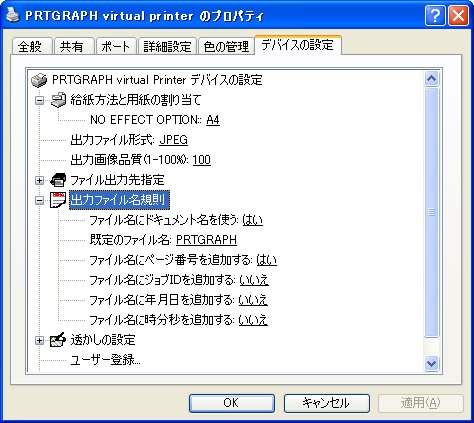Toggle ファイル名にドキュメント名を使う value はい
This screenshot has width=474, height=423.
[x=252, y=220]
